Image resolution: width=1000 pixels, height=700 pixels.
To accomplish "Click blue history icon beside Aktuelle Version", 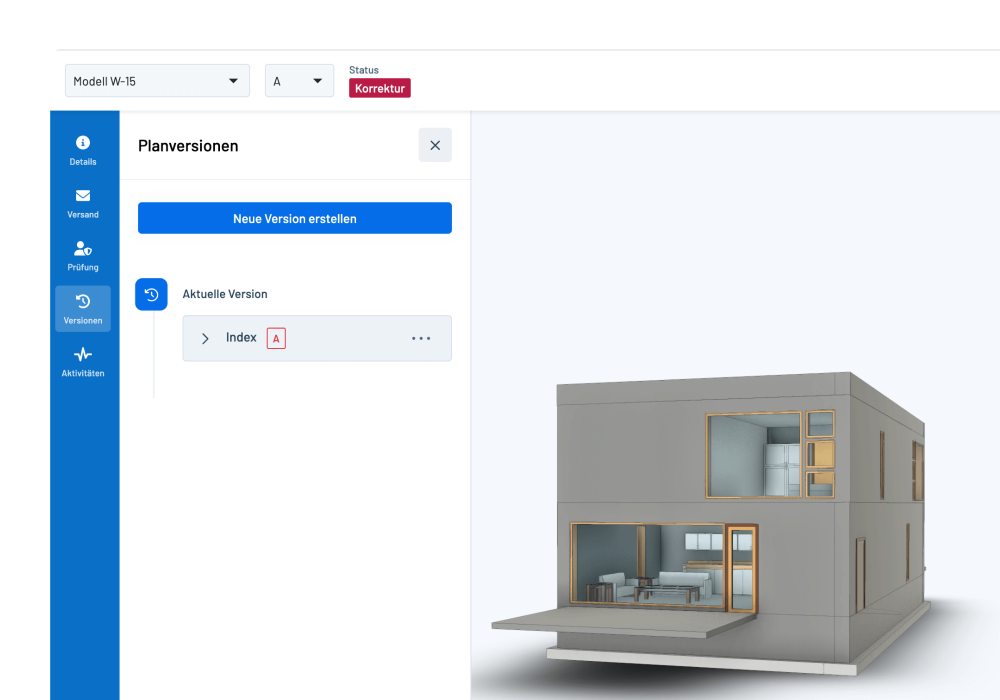I will [x=151, y=295].
